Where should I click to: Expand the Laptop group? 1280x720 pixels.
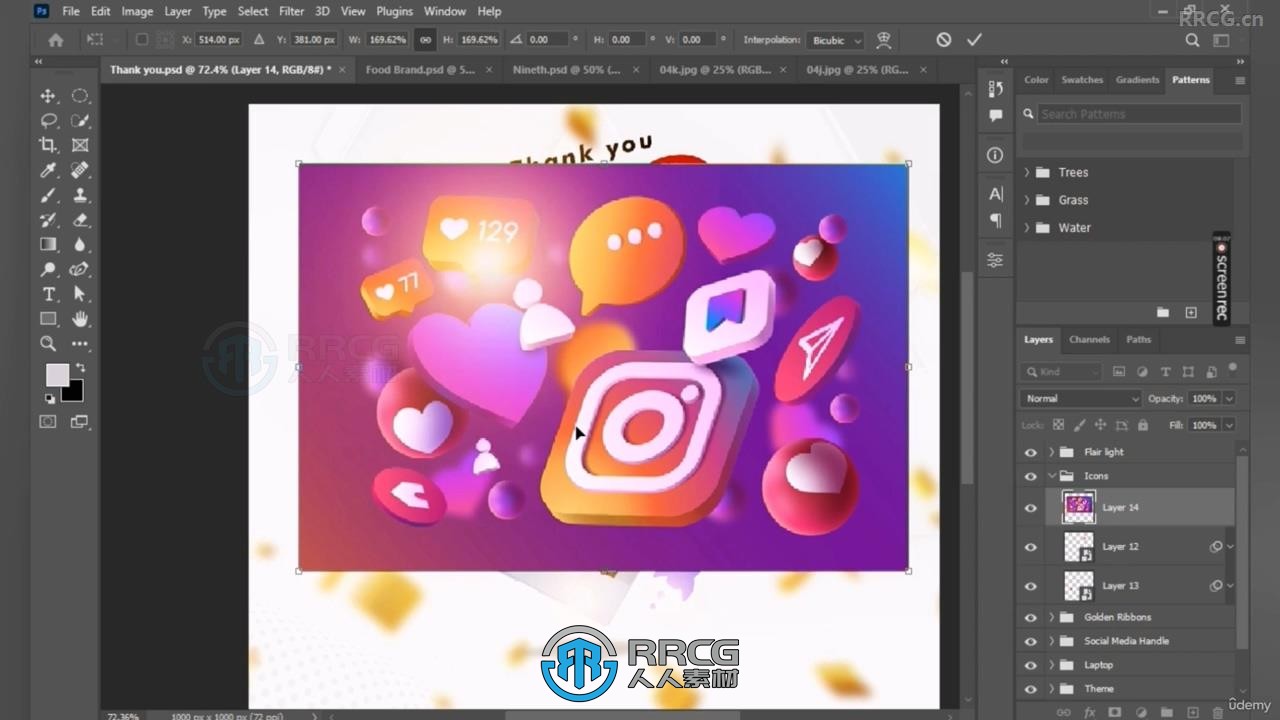[1051, 665]
